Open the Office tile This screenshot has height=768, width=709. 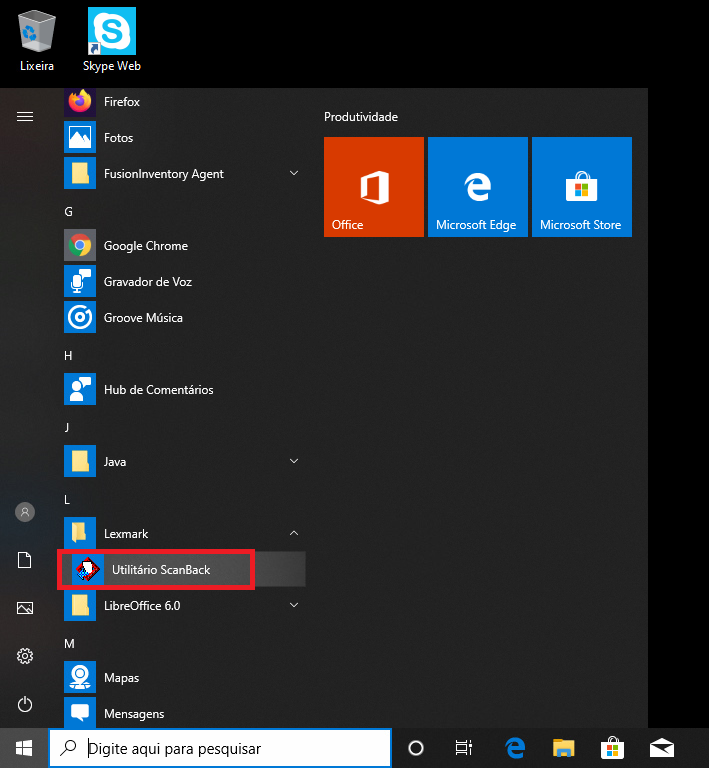coord(374,187)
